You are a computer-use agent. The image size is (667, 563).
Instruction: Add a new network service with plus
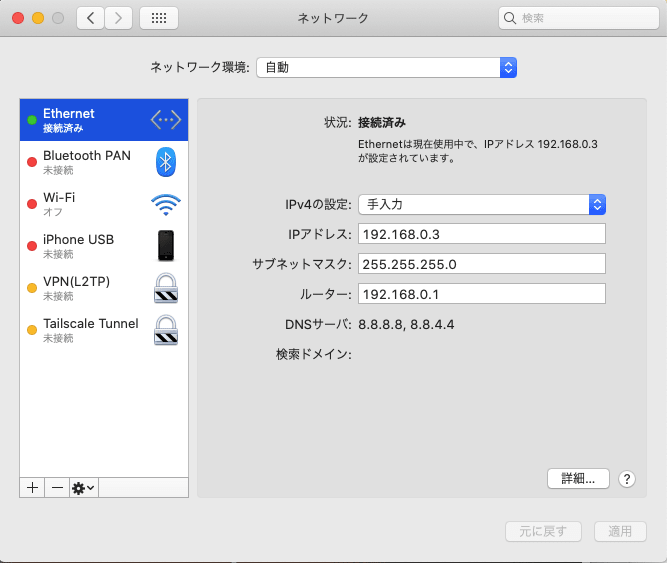coord(32,487)
